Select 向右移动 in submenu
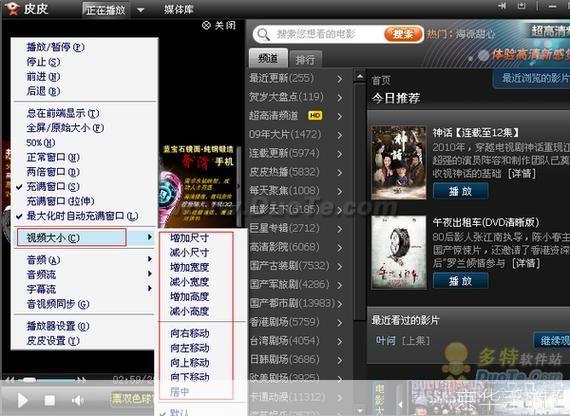Viewport: 570px width, 416px height. point(189,333)
